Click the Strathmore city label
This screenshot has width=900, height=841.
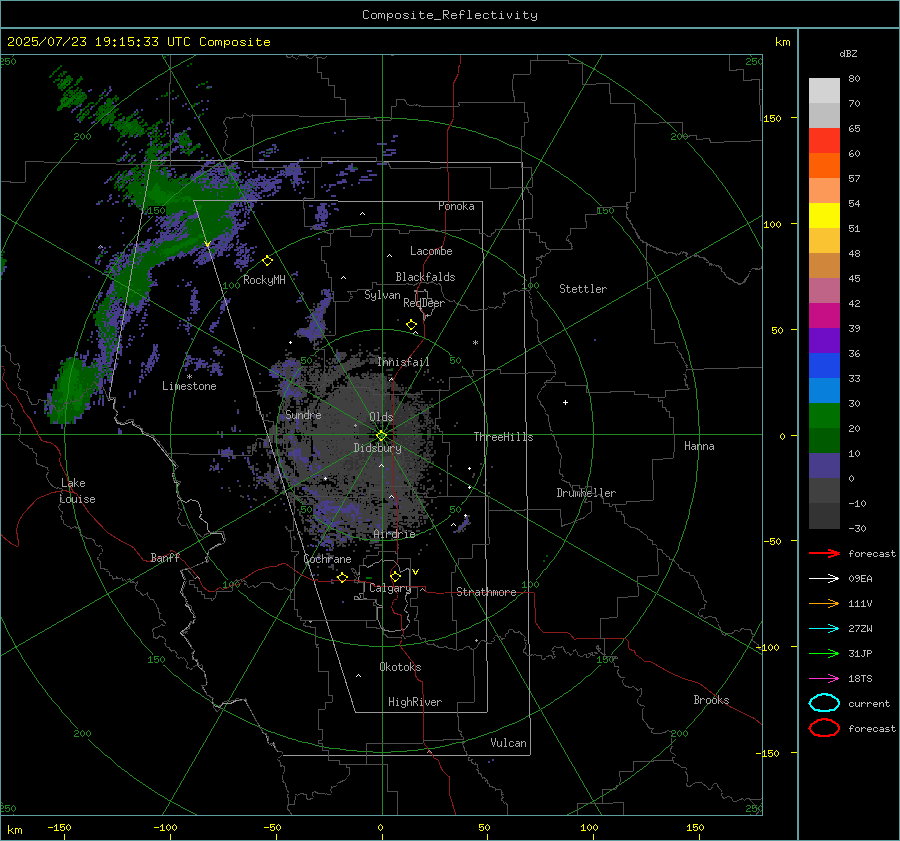click(x=486, y=592)
